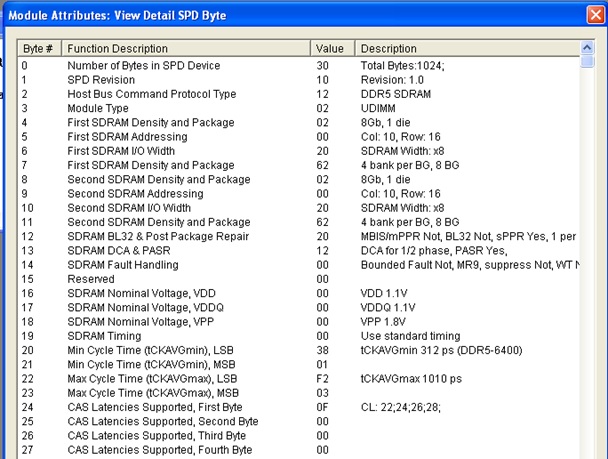
Task: Select 'Second SDRAM I/O Width' row
Action: (299, 208)
